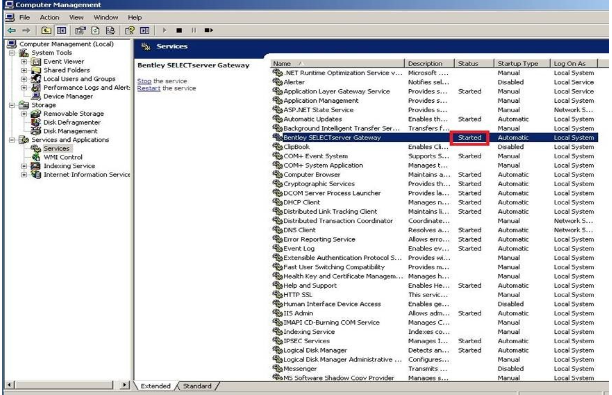Open Properties via the toolbar icon

point(80,30)
